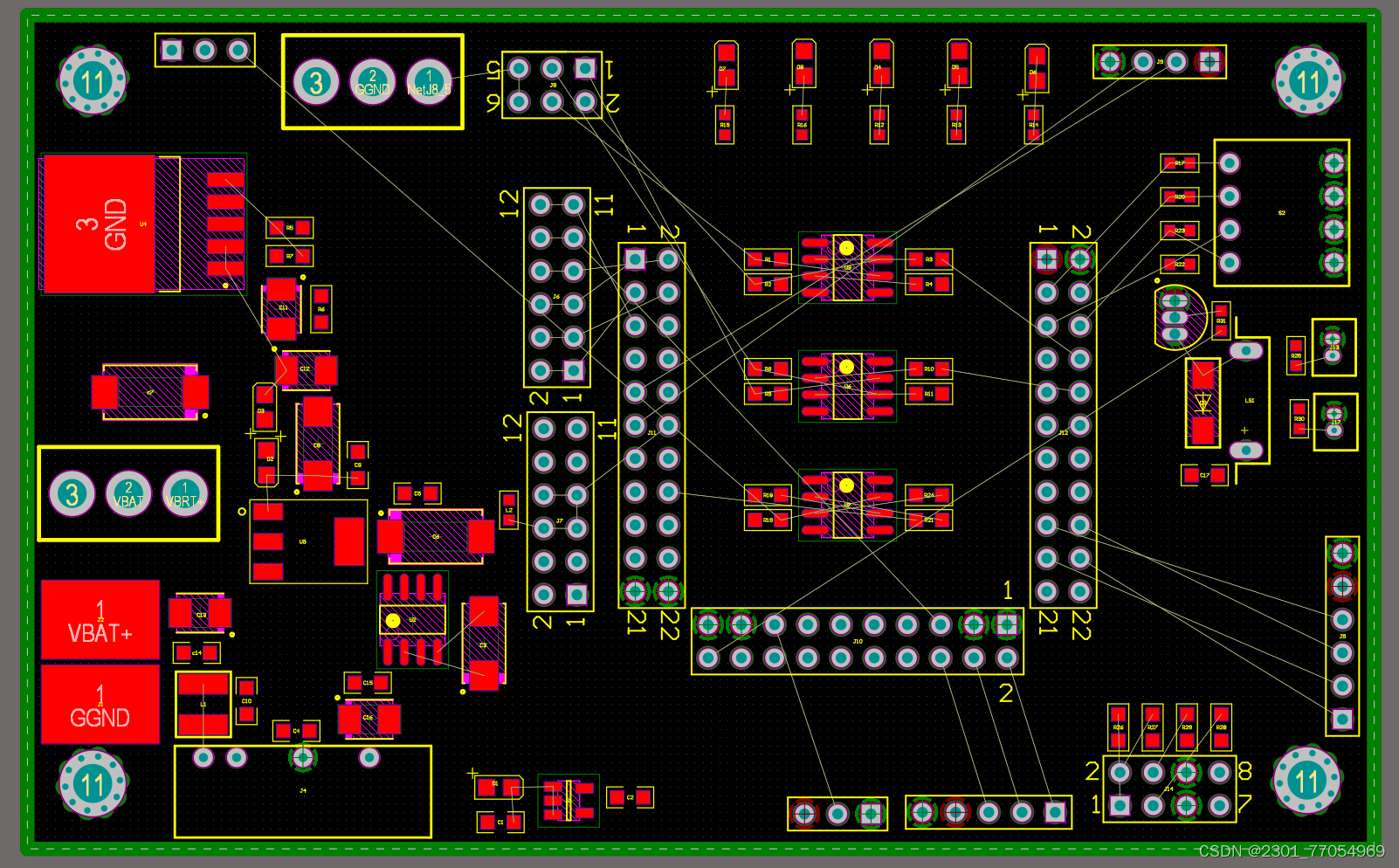Select diode D1
The image size is (1399, 868).
tap(499, 788)
